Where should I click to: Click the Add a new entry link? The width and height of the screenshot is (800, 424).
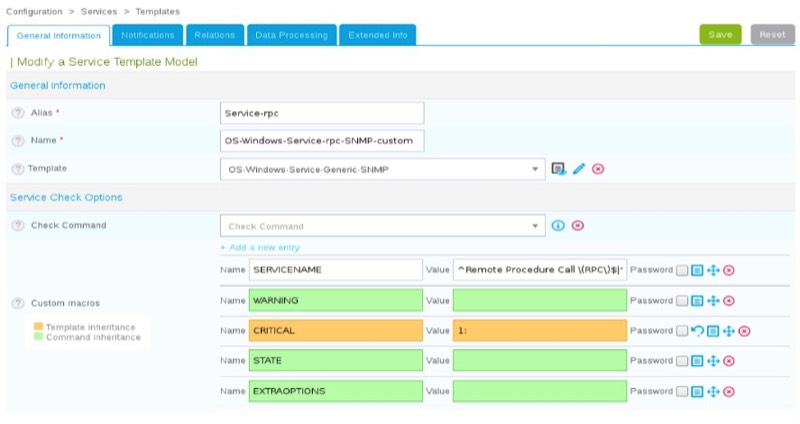(x=259, y=248)
